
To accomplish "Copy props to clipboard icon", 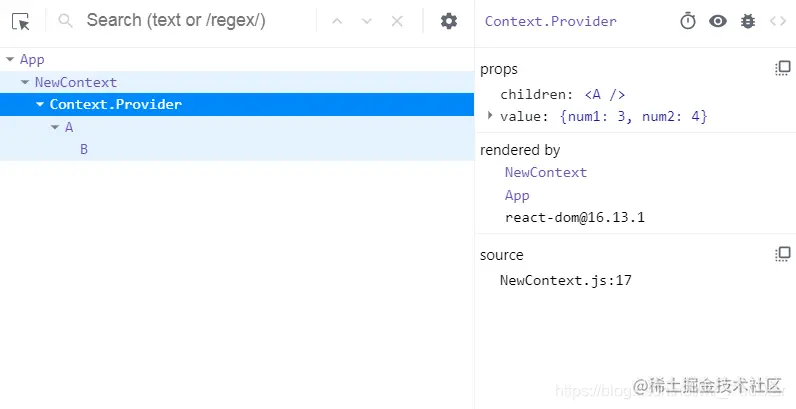I will point(783,69).
